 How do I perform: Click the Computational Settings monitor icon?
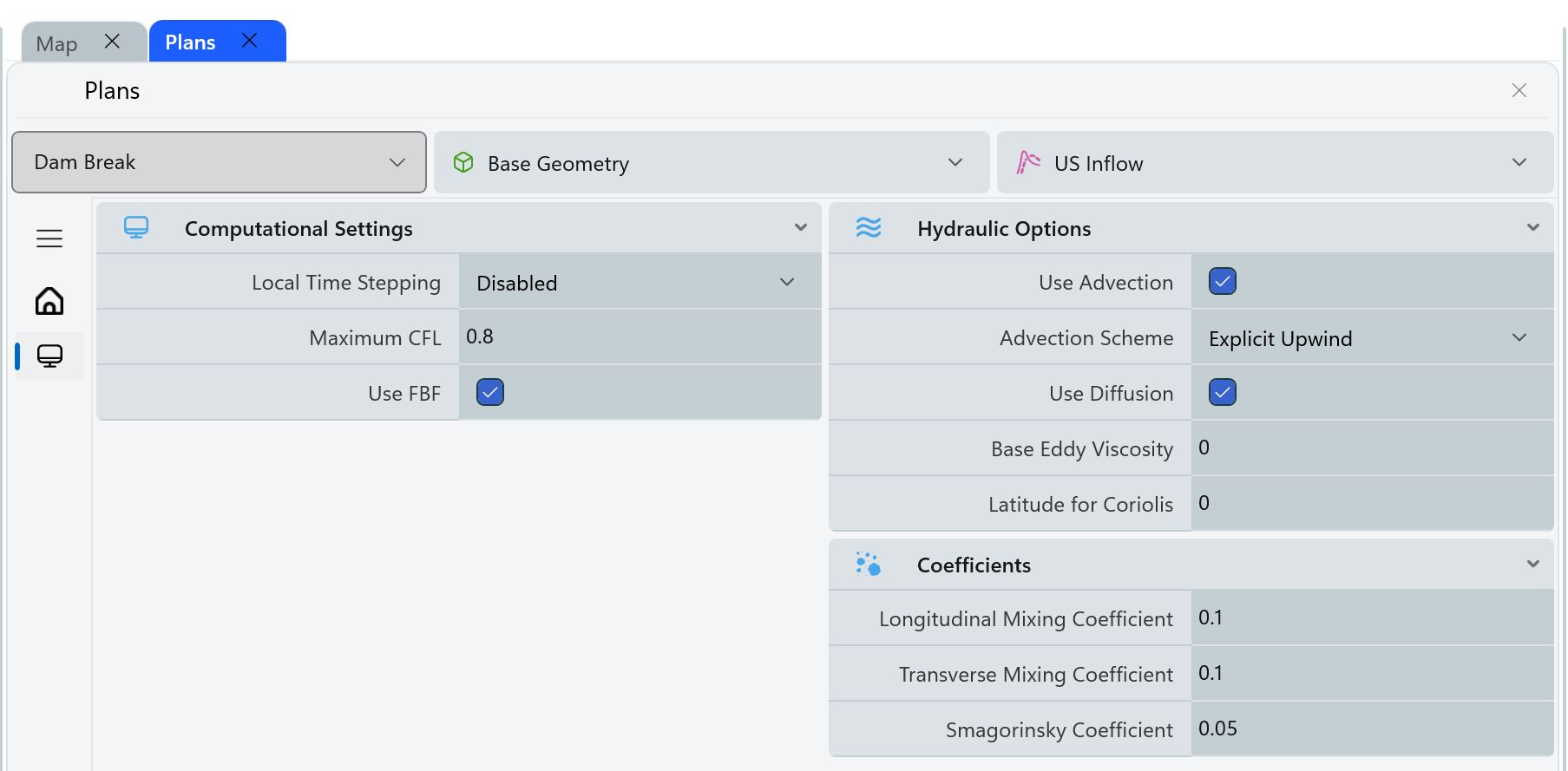click(x=136, y=228)
